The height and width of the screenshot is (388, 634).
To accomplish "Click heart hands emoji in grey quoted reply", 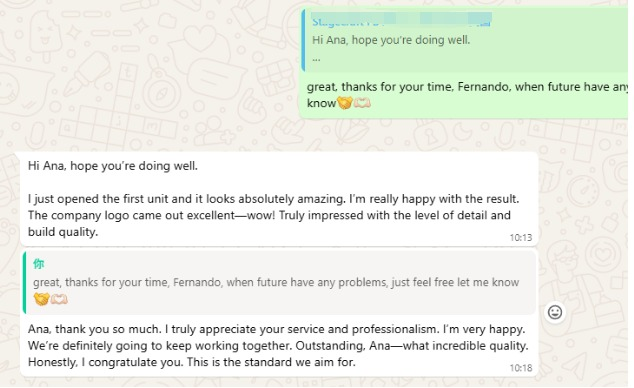I will 59,299.
